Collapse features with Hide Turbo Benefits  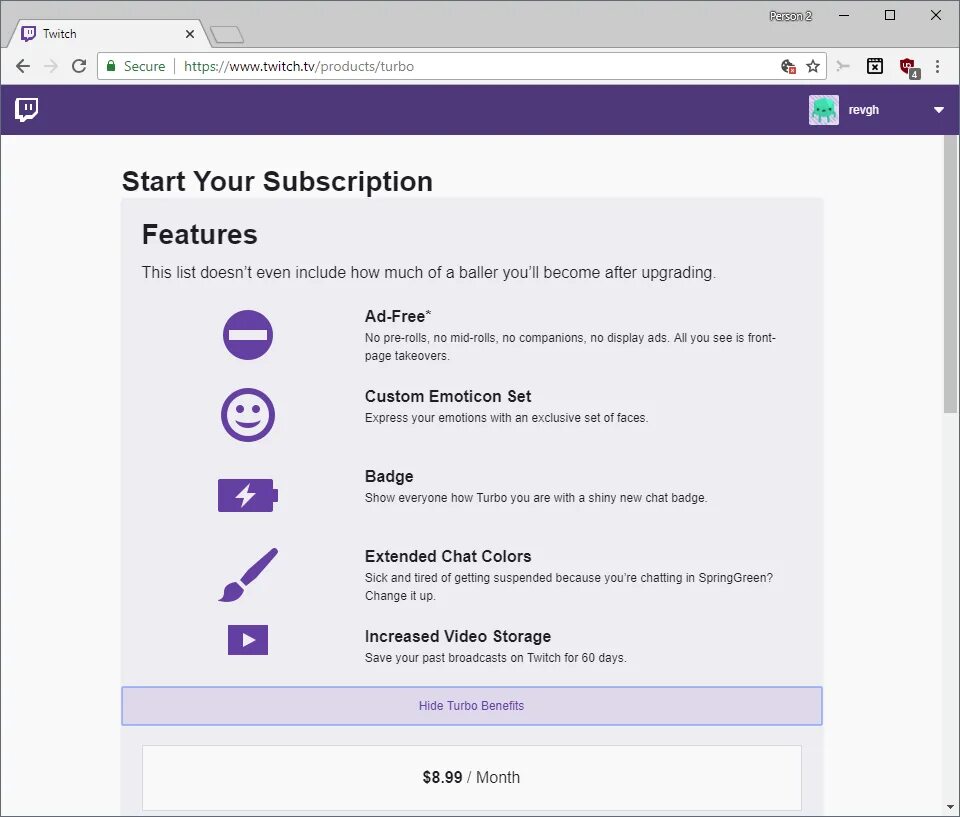pos(471,706)
